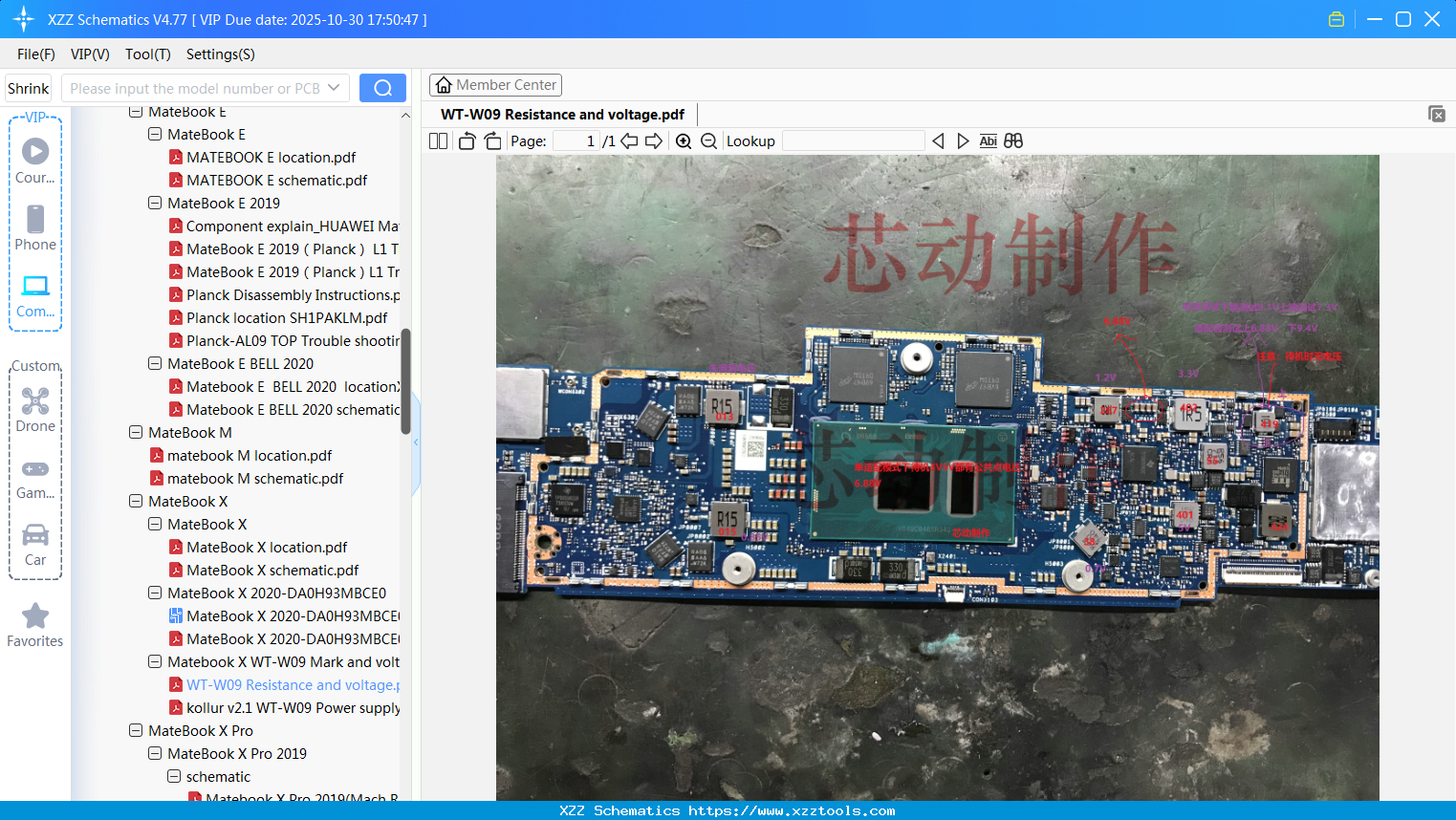
Task: Focus the model number search field
Action: (193, 88)
